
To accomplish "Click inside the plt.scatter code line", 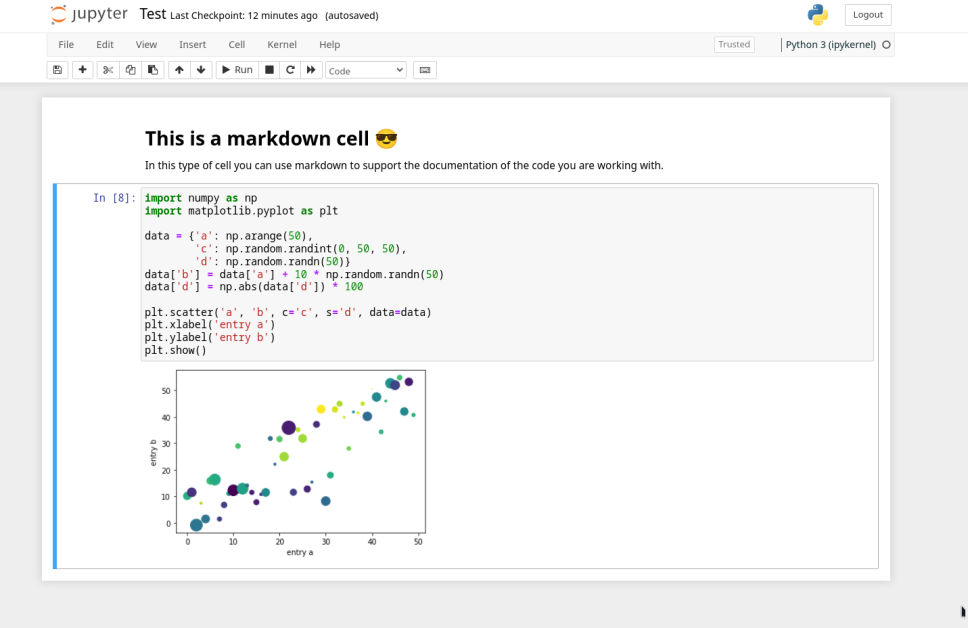I will (288, 312).
